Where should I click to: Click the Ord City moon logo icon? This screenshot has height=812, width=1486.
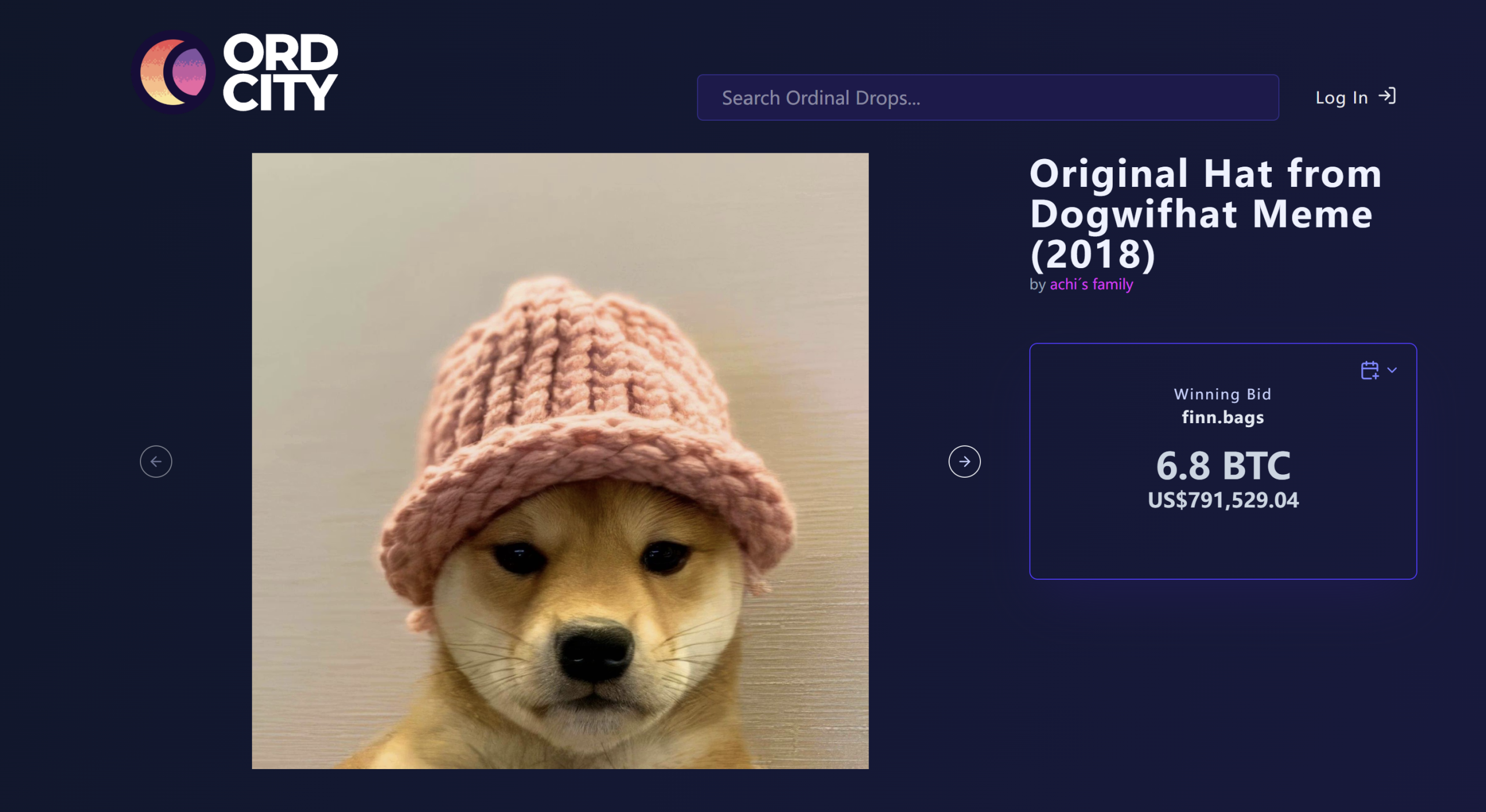point(173,73)
